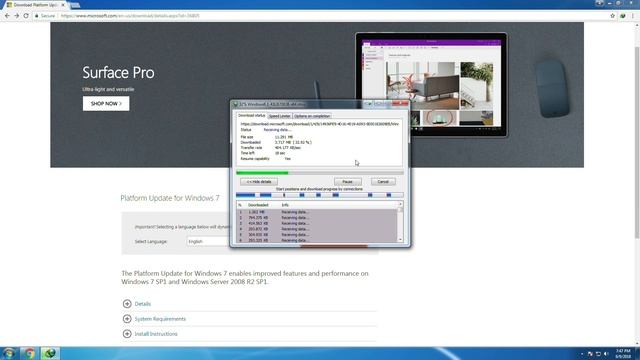Select connection row 5 in the list
640x360 pixels.
click(317, 235)
